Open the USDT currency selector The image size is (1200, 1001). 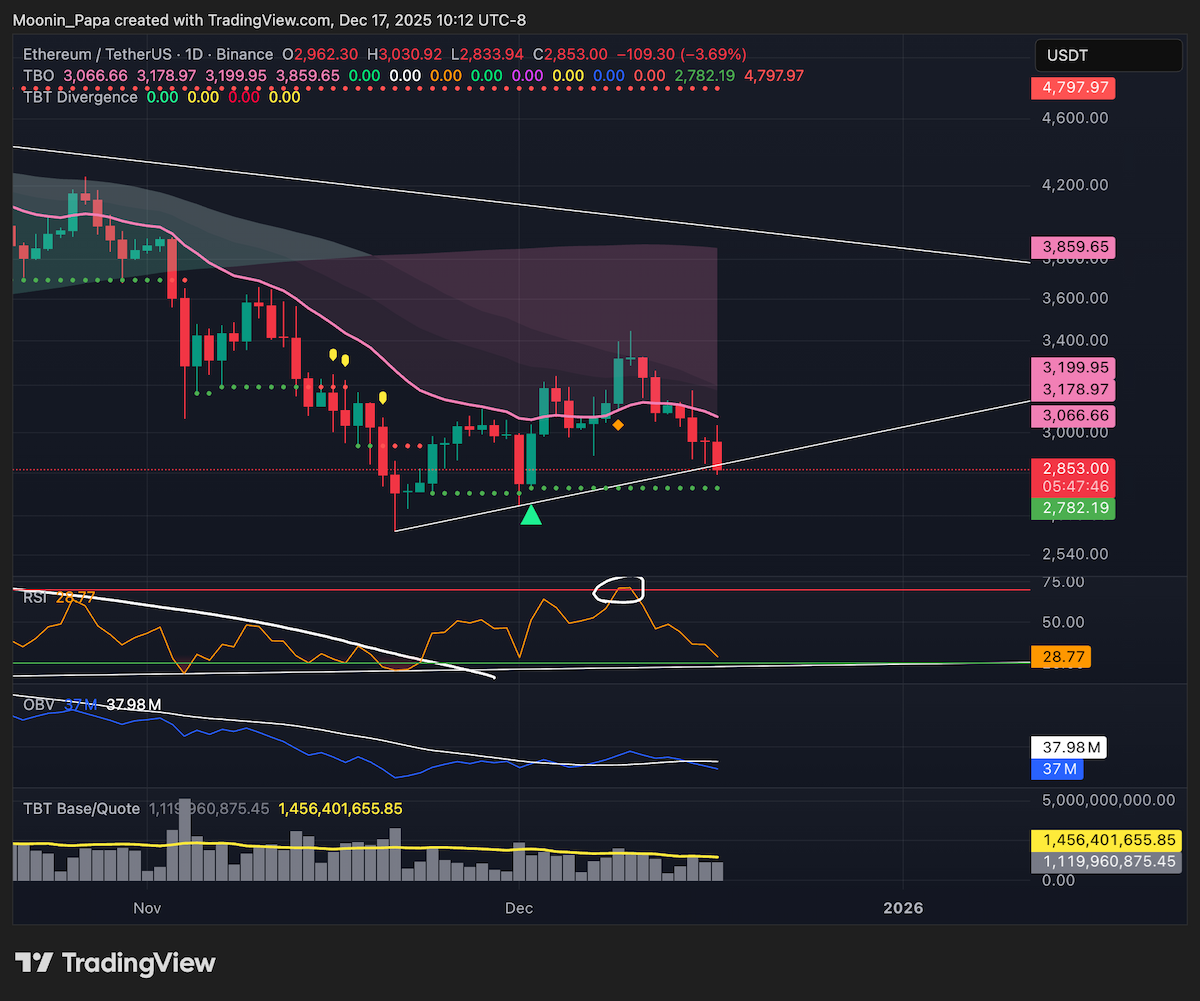click(x=1108, y=57)
